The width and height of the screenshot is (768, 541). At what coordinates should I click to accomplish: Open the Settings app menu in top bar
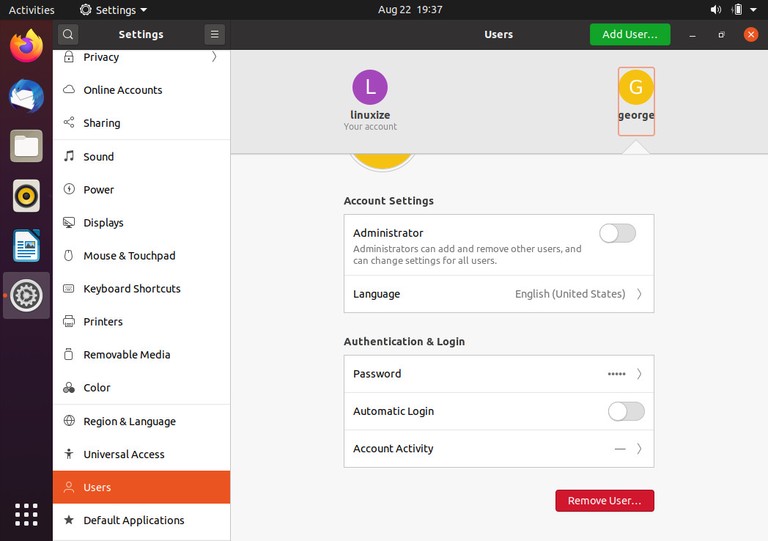pyautogui.click(x=113, y=10)
